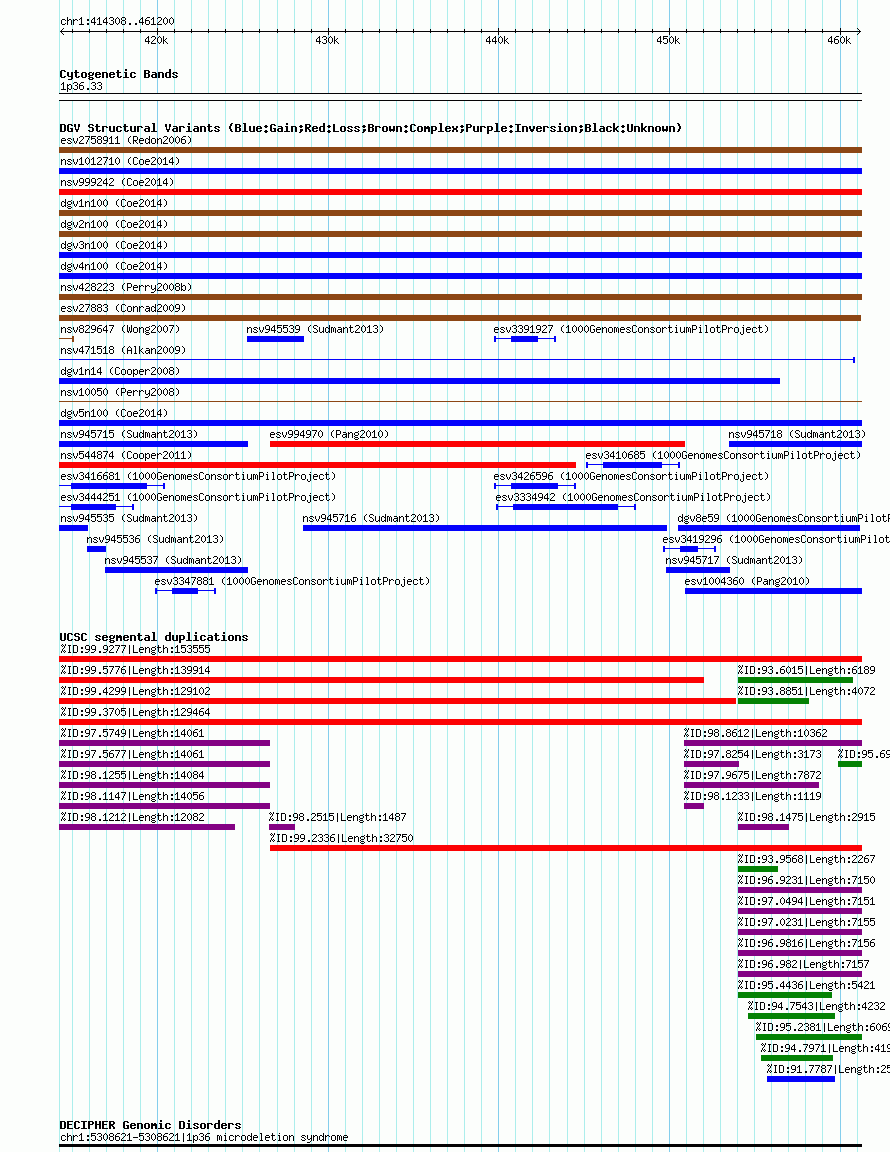Open duplication %ID:99.4299 Length:129102 label

point(135,691)
